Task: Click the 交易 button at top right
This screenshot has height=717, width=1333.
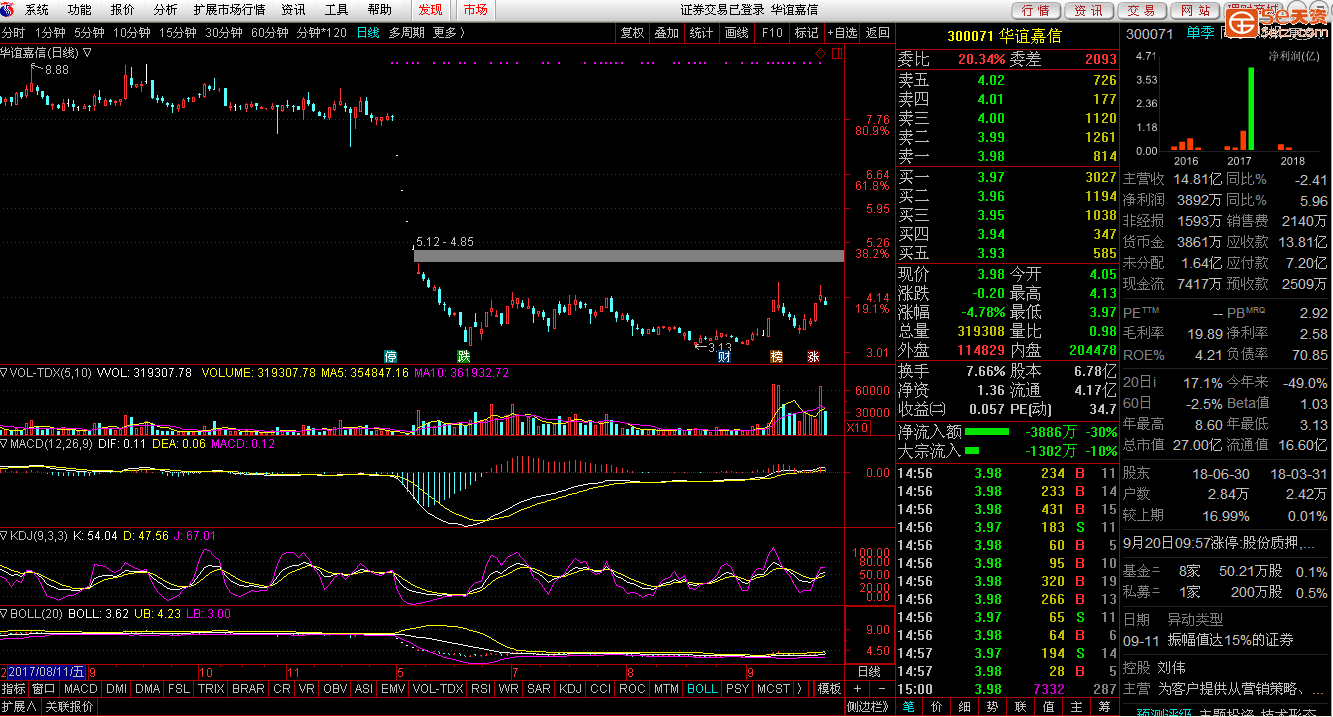Action: (1141, 10)
